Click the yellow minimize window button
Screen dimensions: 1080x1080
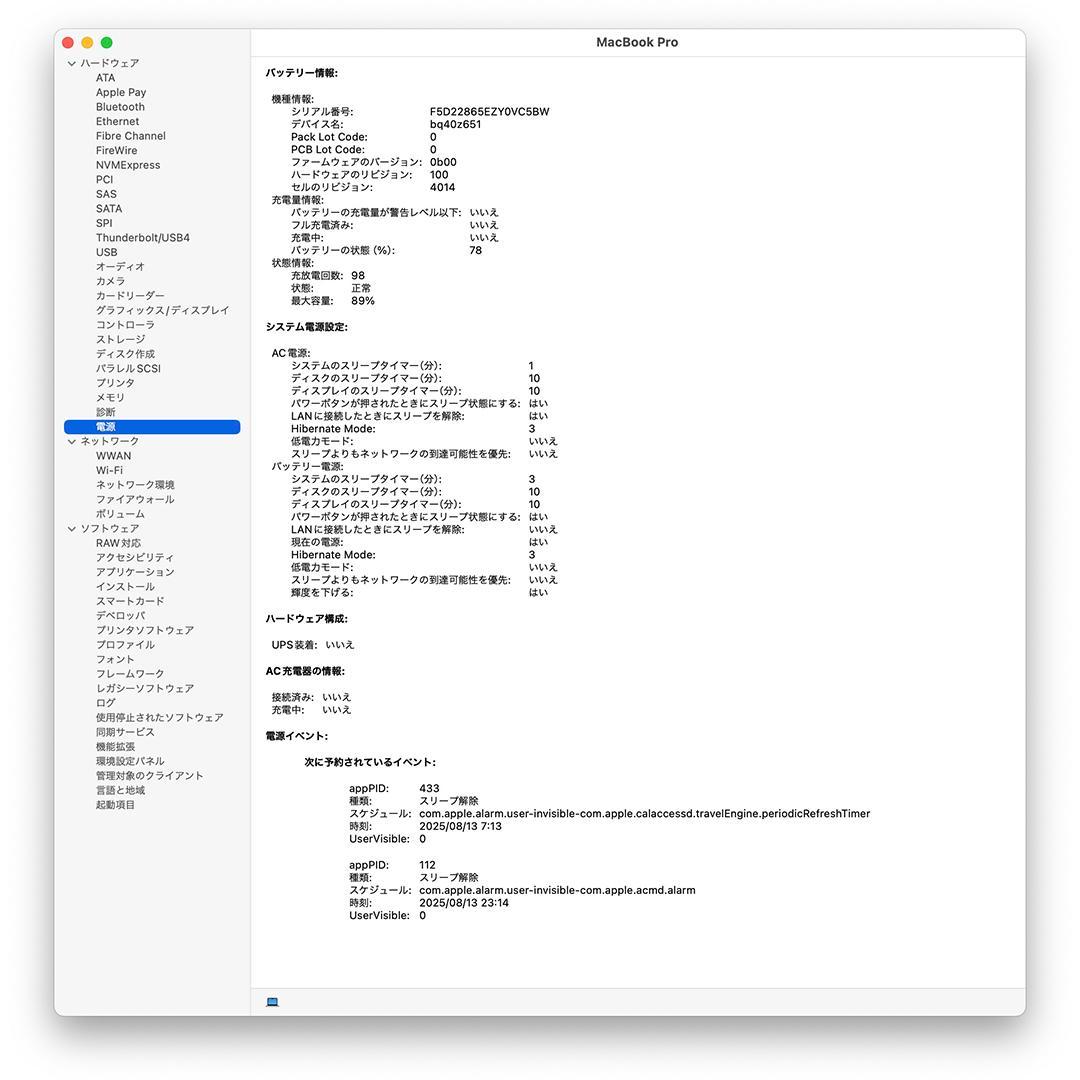(87, 43)
